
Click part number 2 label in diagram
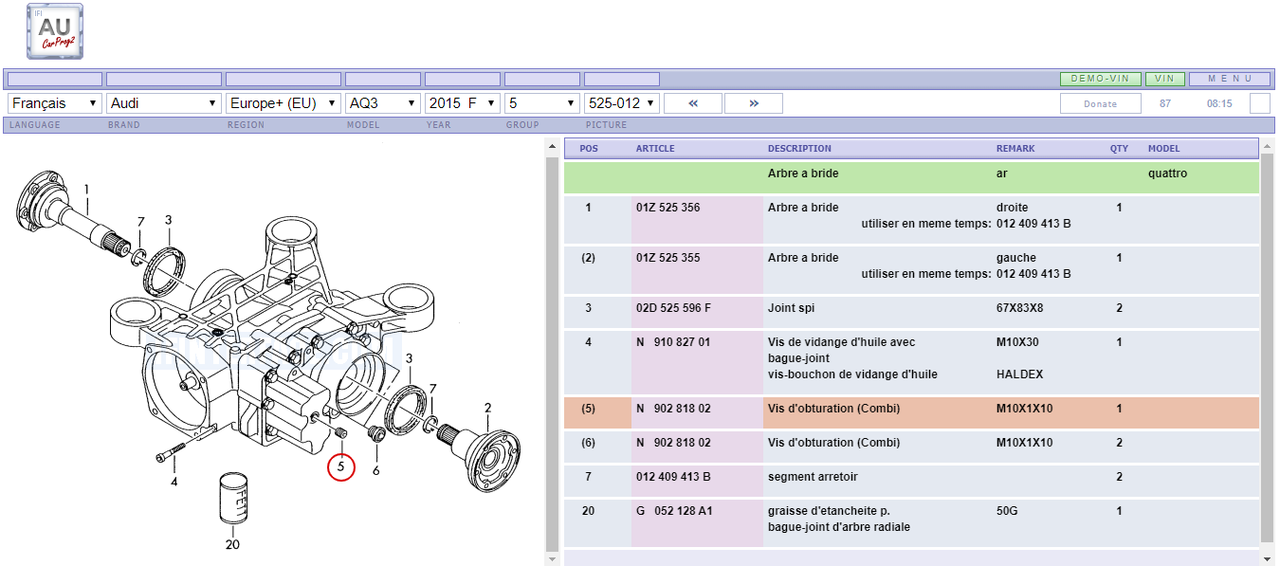(488, 407)
